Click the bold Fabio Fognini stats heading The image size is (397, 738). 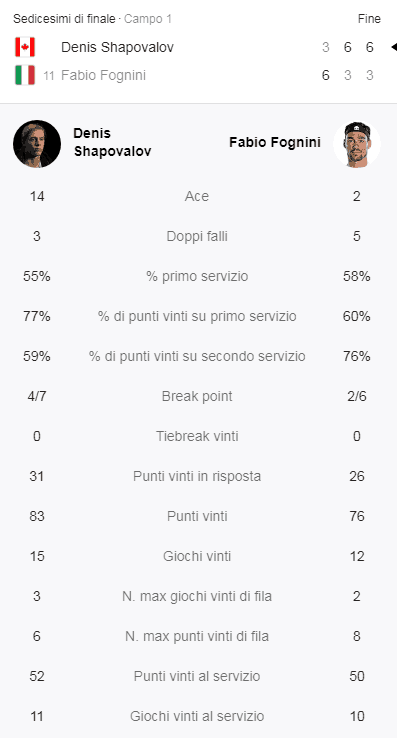click(x=275, y=143)
